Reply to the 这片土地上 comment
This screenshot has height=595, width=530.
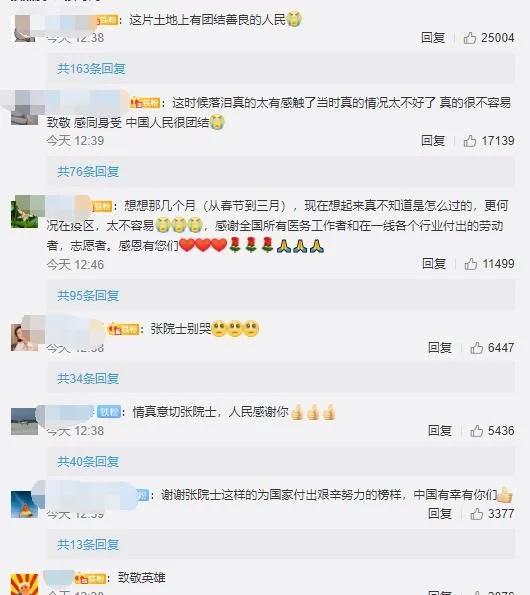[433, 38]
